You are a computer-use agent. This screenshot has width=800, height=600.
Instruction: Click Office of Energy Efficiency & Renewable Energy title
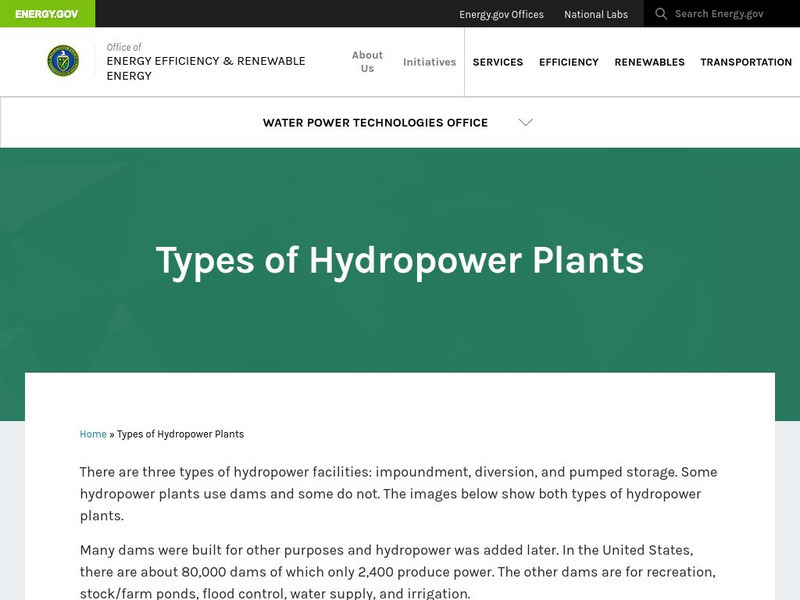click(206, 62)
